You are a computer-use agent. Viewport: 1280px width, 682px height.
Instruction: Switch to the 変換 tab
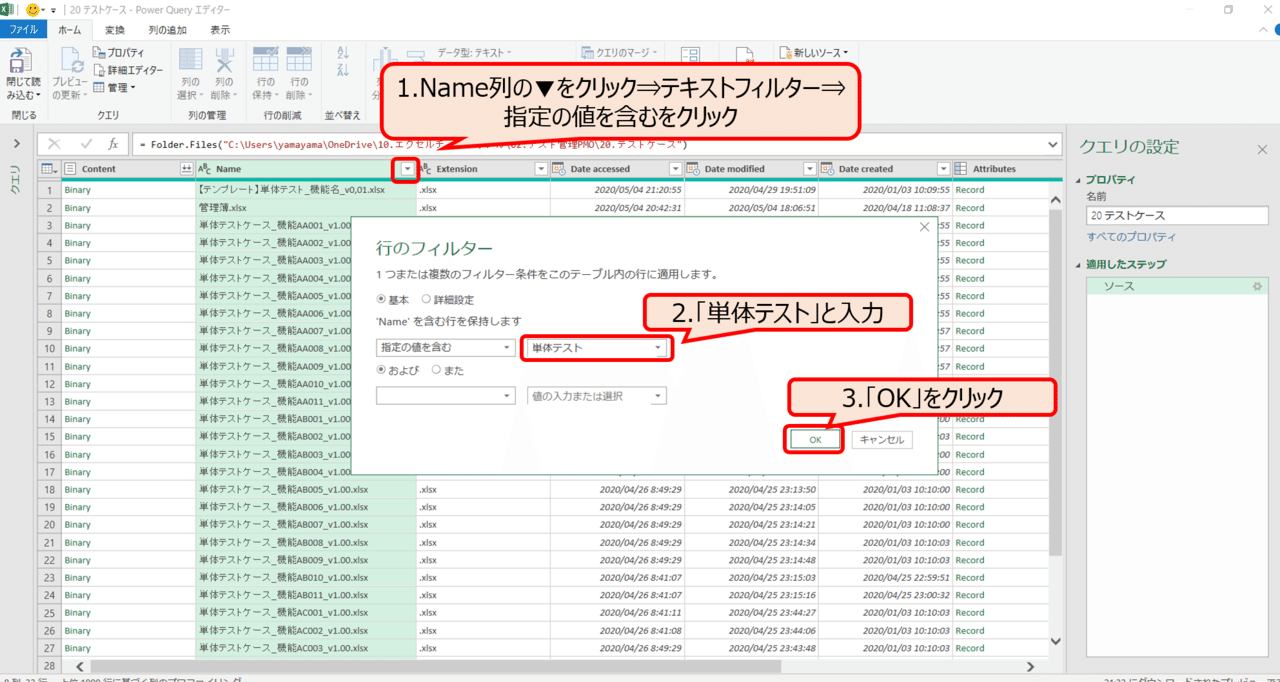pos(115,30)
